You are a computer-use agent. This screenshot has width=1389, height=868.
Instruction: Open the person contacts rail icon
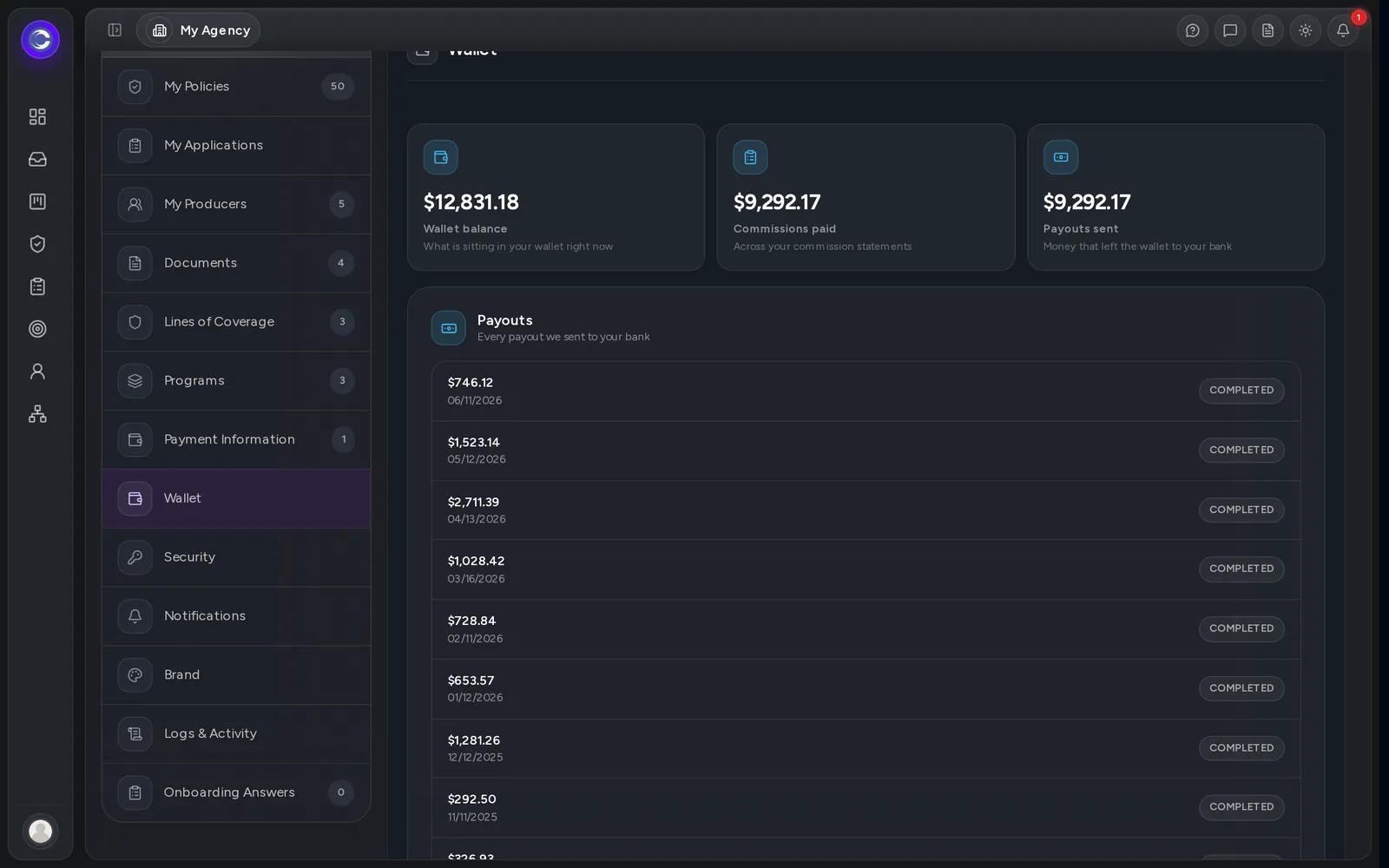37,372
